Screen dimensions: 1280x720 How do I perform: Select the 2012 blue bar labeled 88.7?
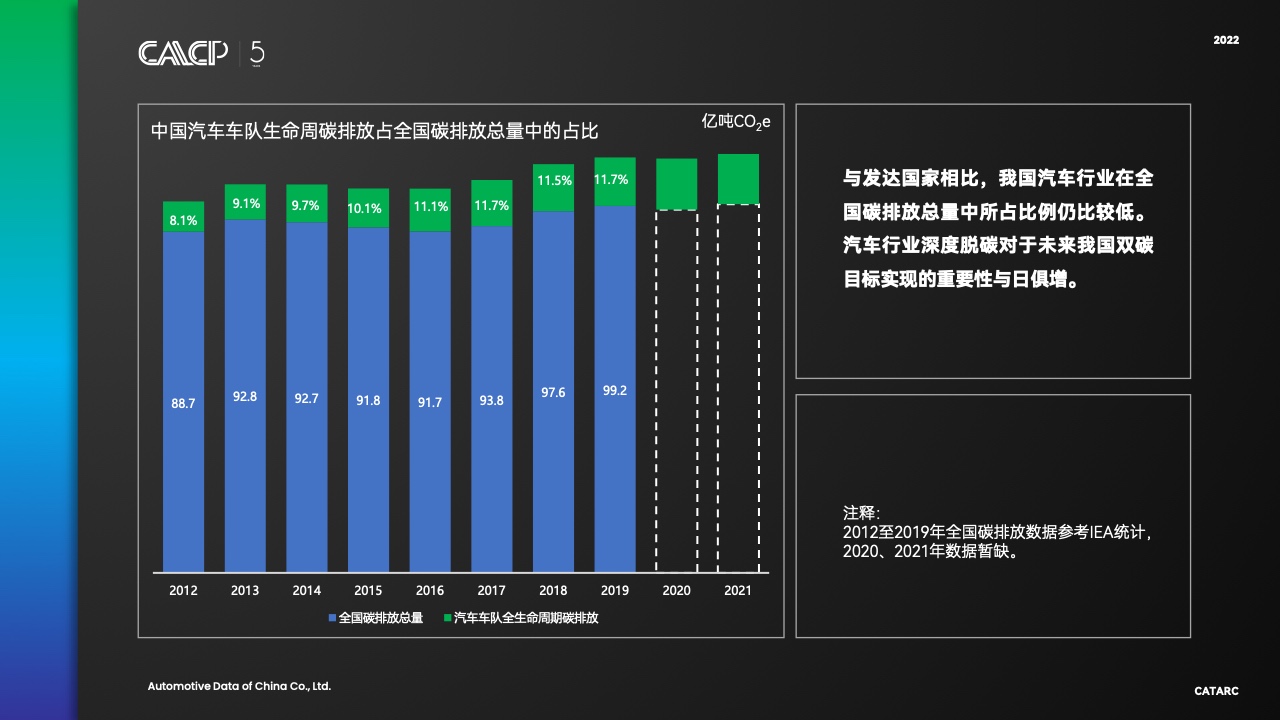click(x=184, y=402)
